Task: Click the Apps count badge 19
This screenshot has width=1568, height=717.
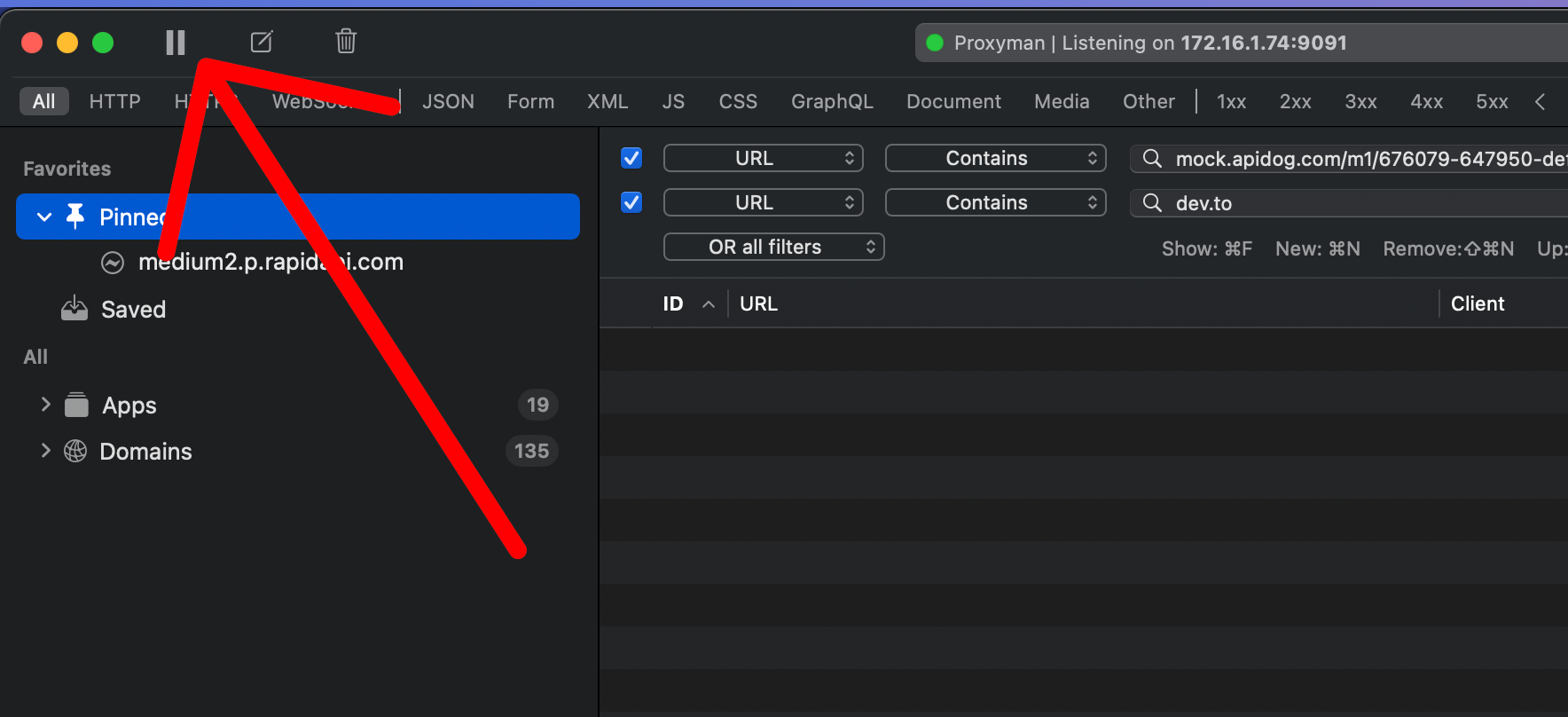Action: [537, 405]
